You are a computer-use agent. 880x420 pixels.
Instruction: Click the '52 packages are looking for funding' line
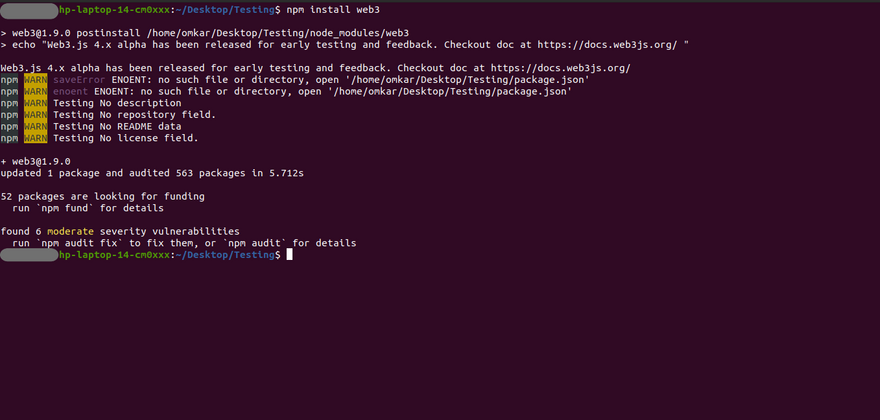tap(103, 196)
